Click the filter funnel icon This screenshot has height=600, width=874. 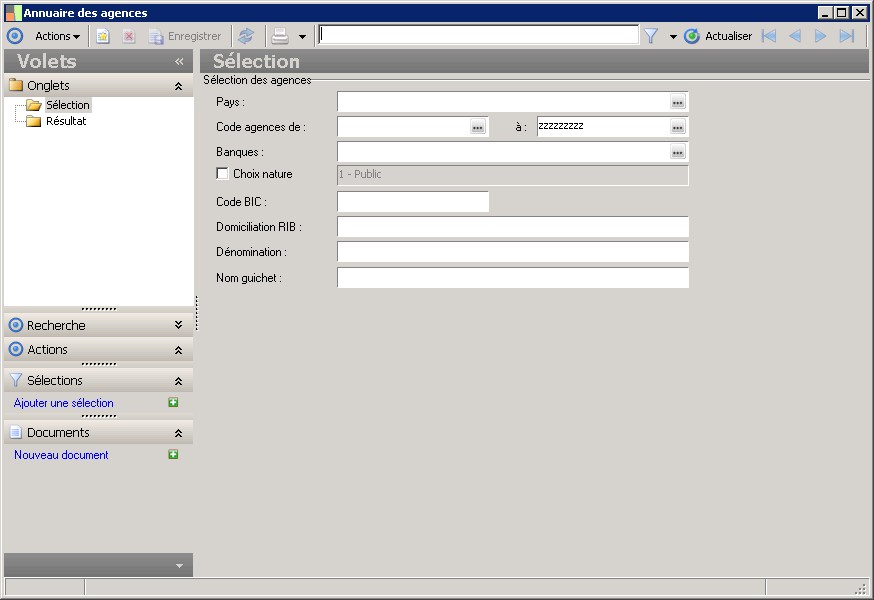click(650, 36)
